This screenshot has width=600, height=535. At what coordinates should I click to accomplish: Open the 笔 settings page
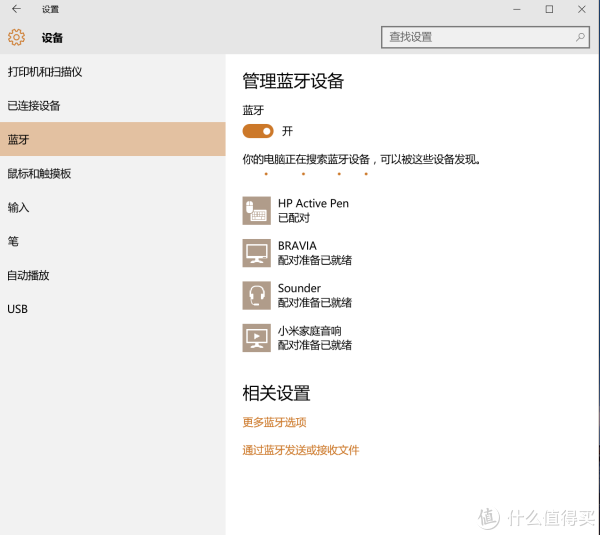click(x=113, y=241)
